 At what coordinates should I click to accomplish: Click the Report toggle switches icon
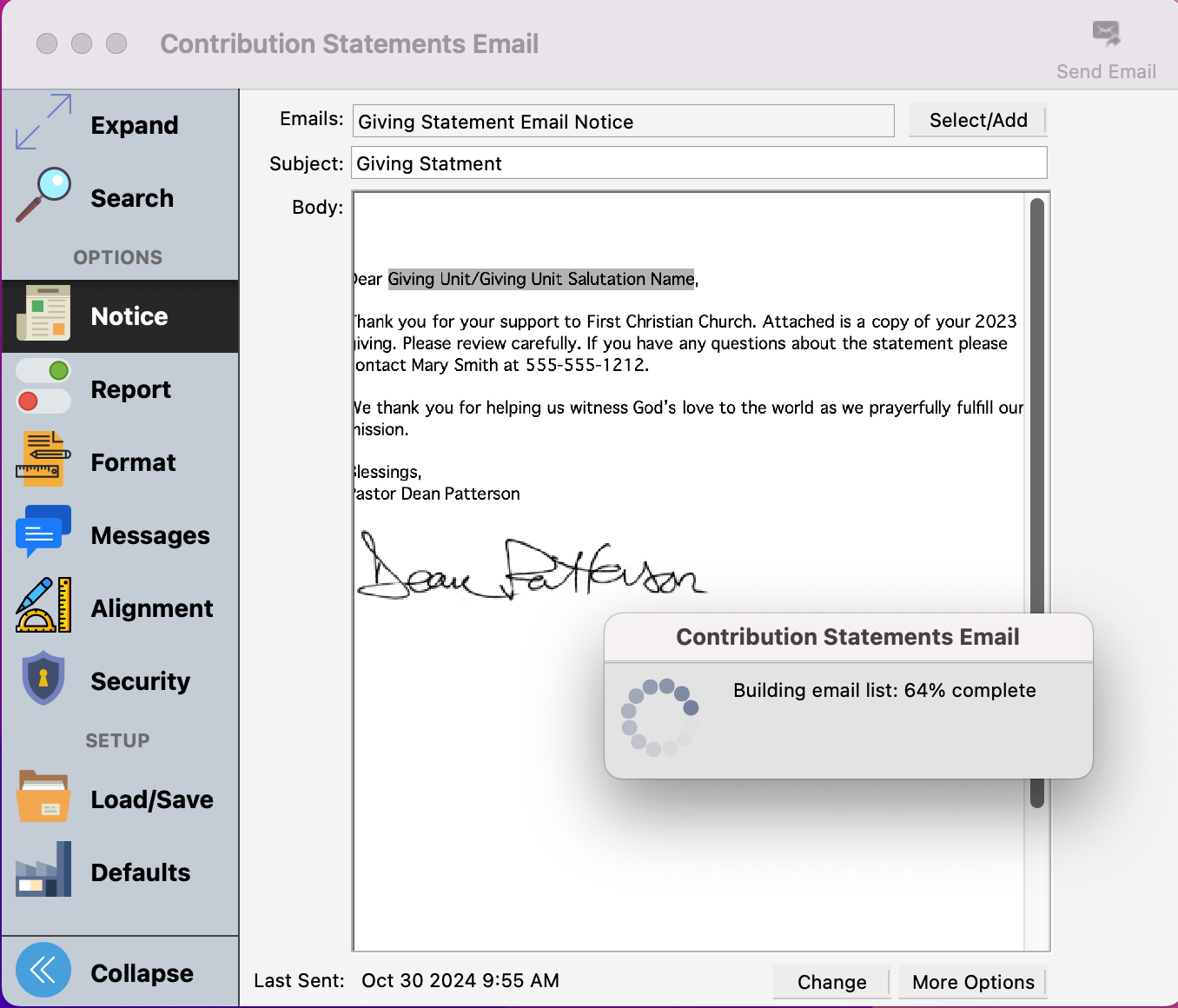coord(43,387)
